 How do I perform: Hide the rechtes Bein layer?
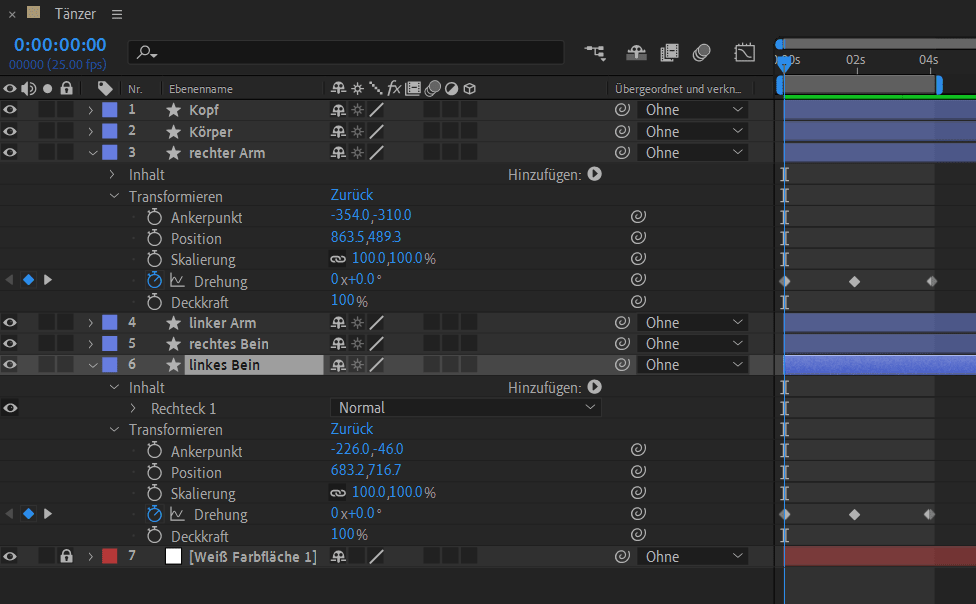coord(10,344)
